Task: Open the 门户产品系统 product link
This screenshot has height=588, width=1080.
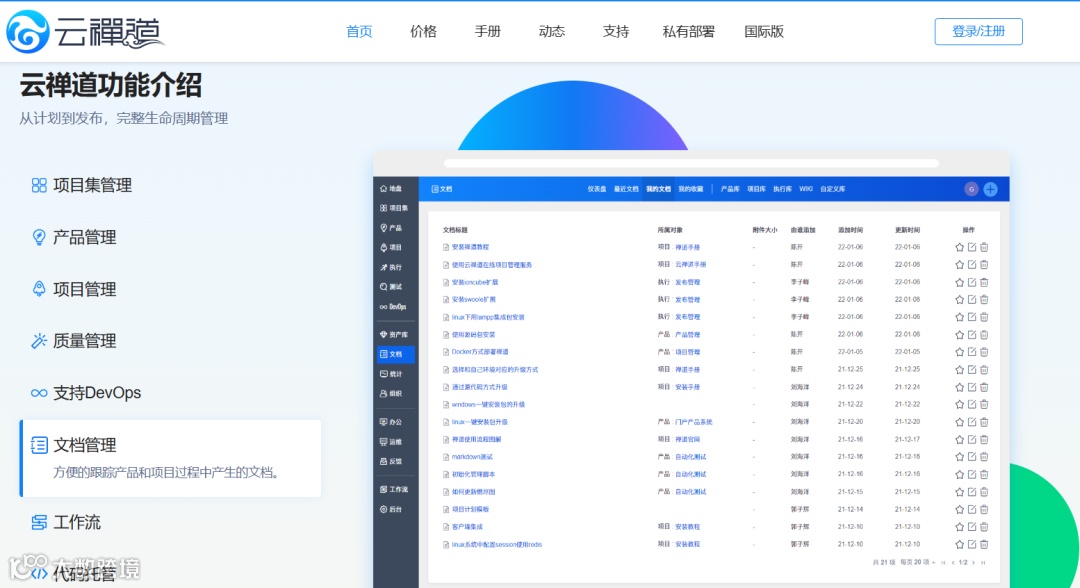Action: (x=694, y=422)
